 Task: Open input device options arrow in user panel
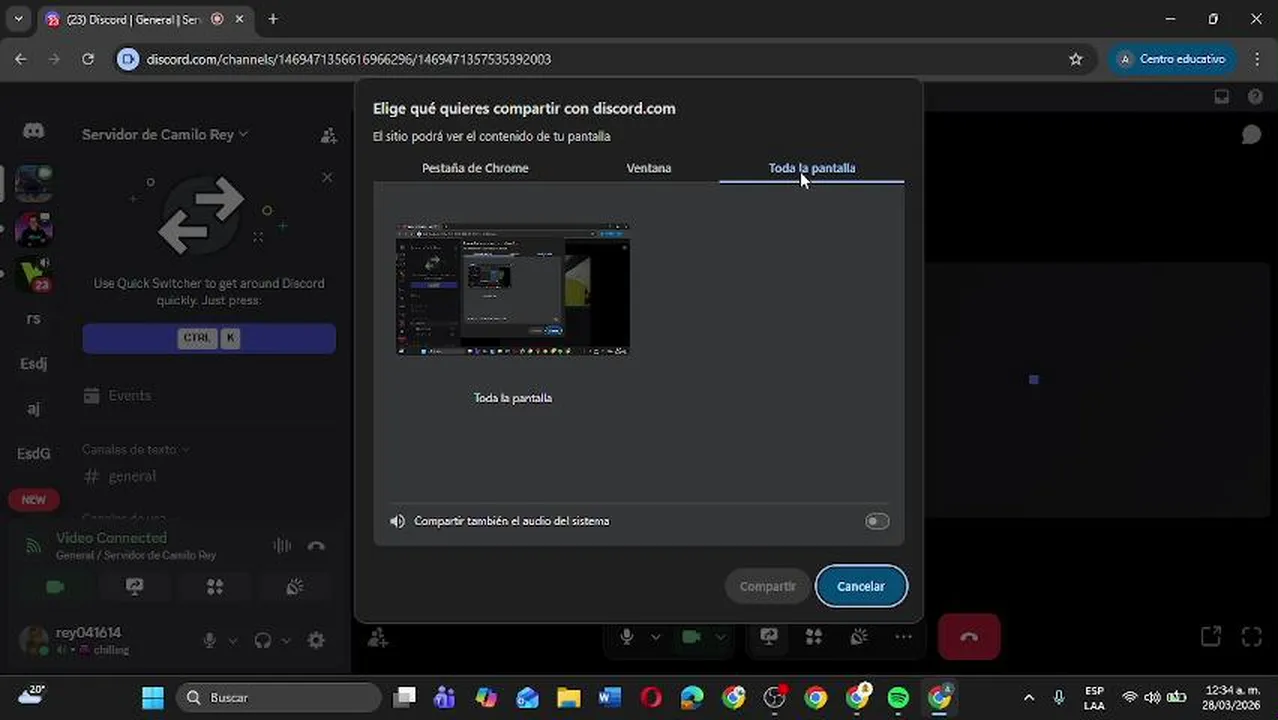point(233,641)
